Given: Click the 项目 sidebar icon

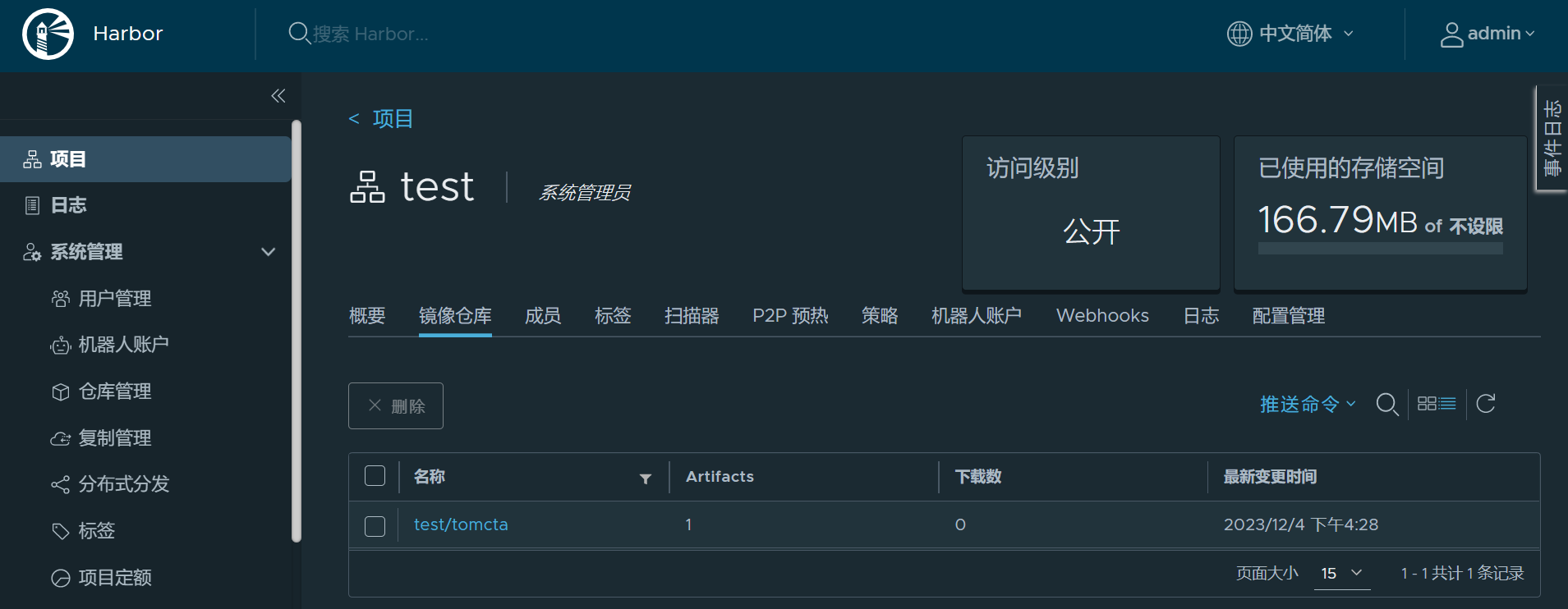Looking at the screenshot, I should pyautogui.click(x=32, y=159).
